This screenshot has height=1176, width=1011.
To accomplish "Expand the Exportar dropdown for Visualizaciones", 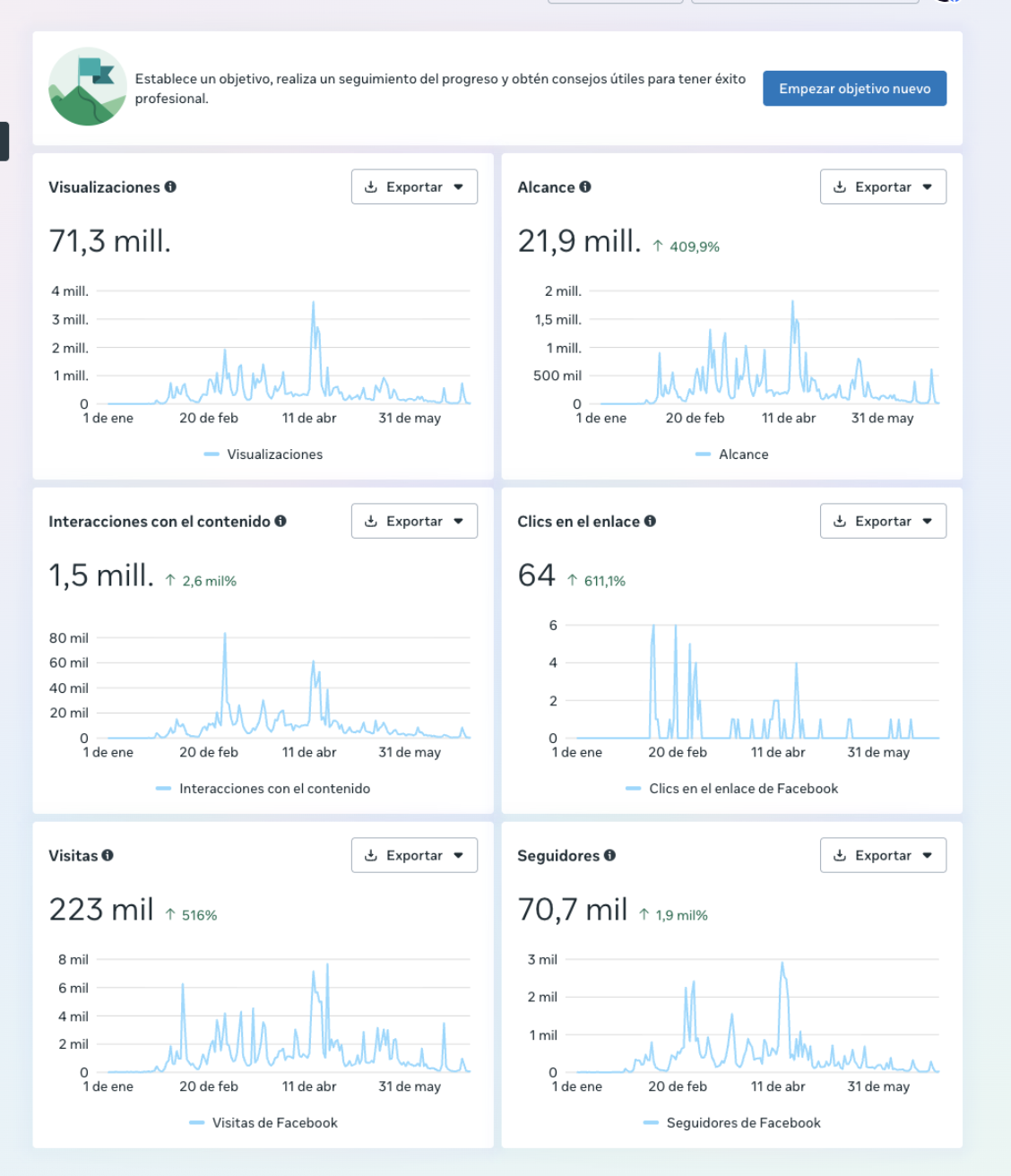I will click(x=414, y=187).
